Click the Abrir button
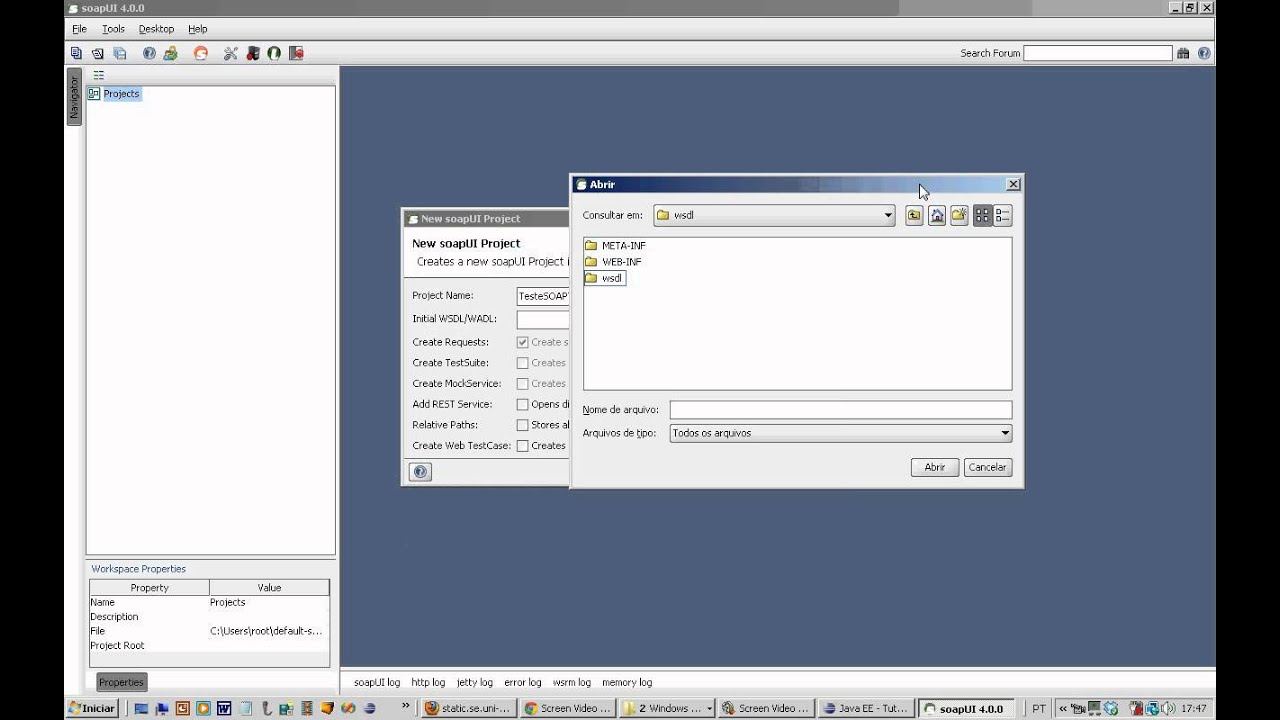1280x720 pixels. tap(935, 467)
